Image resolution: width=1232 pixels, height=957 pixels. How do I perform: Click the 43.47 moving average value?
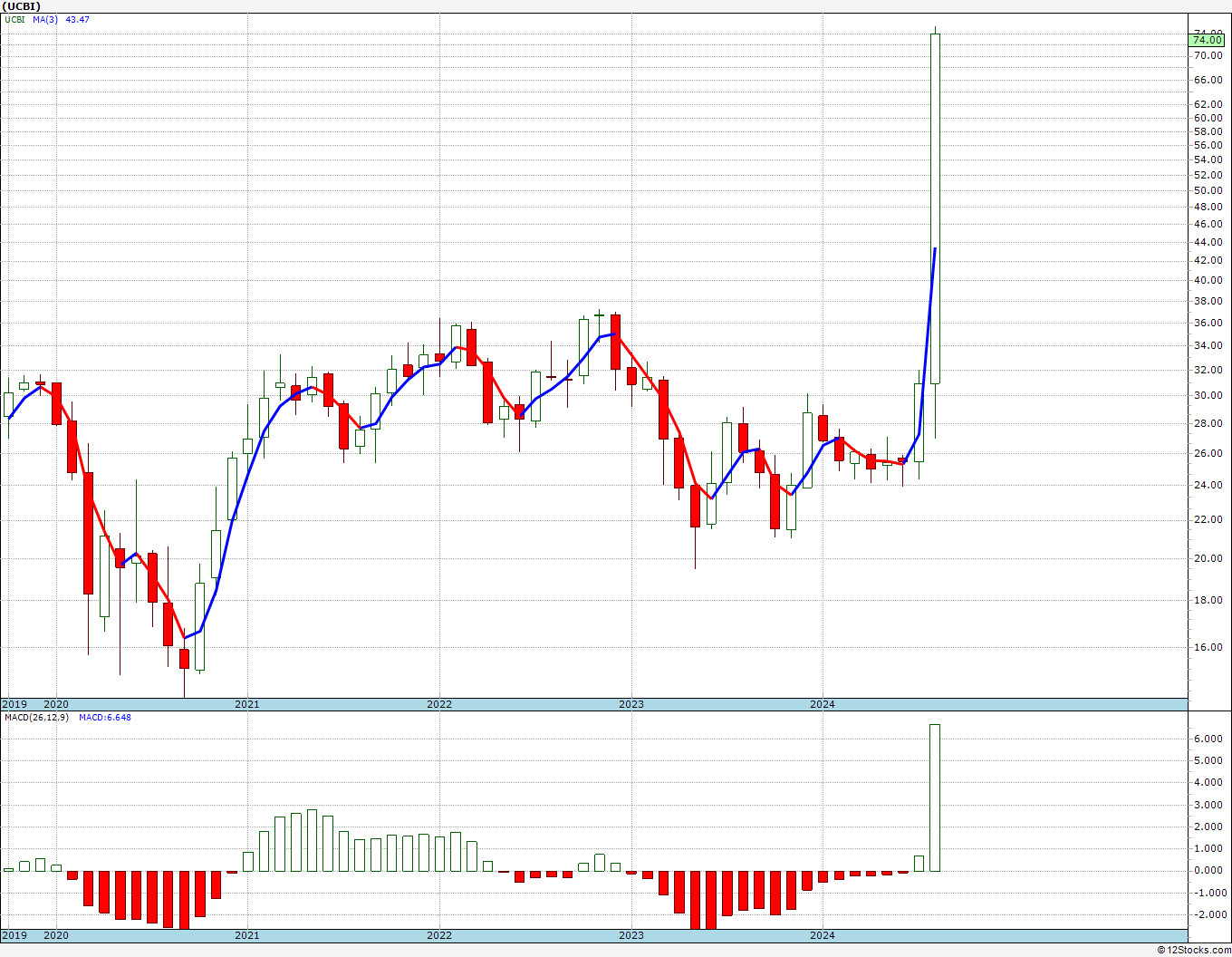[77, 19]
